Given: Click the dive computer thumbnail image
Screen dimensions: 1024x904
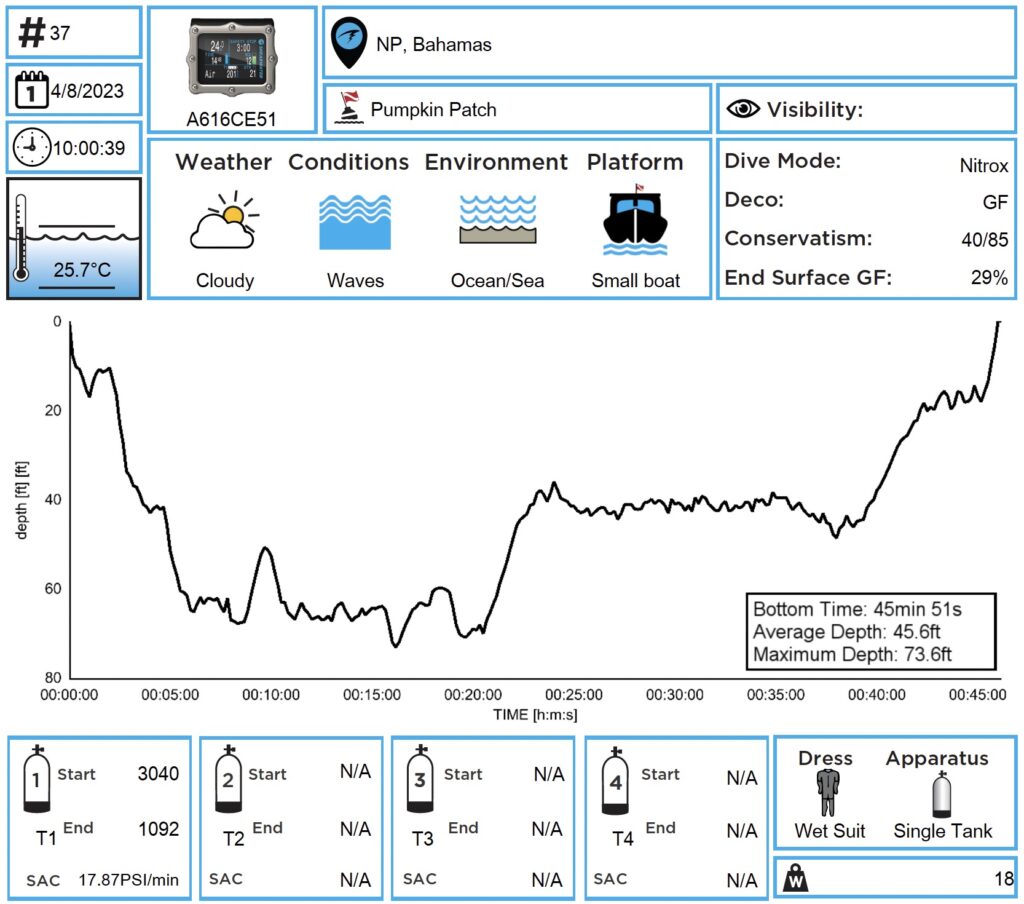Looking at the screenshot, I should pos(231,58).
